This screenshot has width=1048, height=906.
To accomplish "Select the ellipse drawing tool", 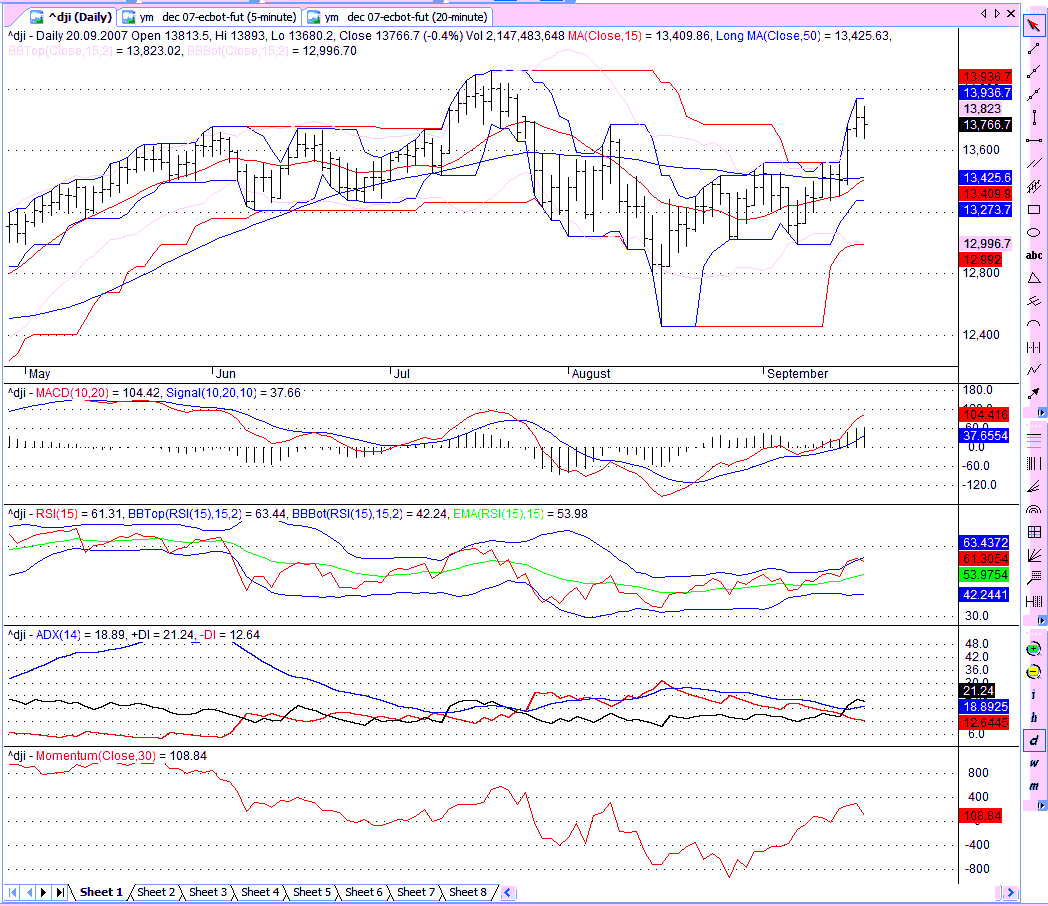I will click(1034, 233).
